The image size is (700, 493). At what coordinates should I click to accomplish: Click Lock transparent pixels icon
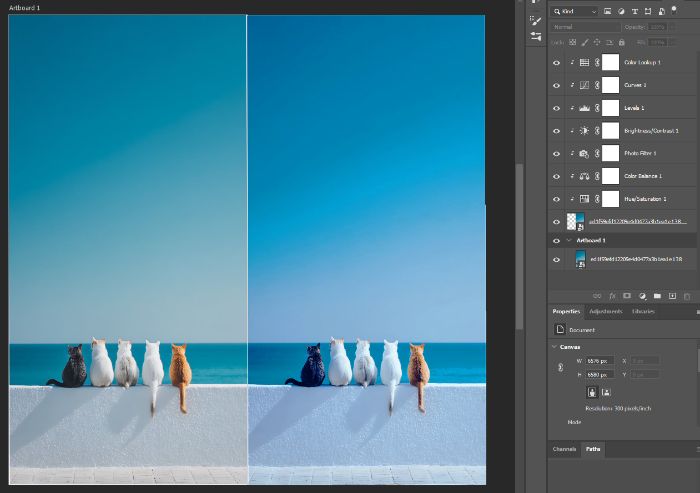tap(572, 42)
